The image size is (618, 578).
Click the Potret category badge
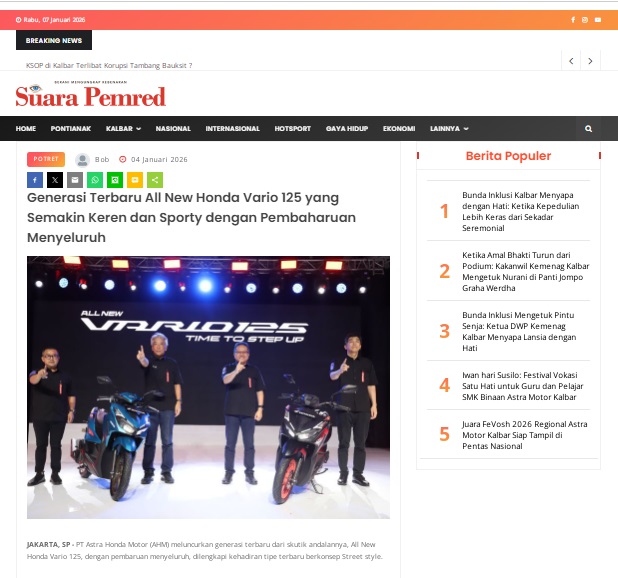[x=46, y=159]
